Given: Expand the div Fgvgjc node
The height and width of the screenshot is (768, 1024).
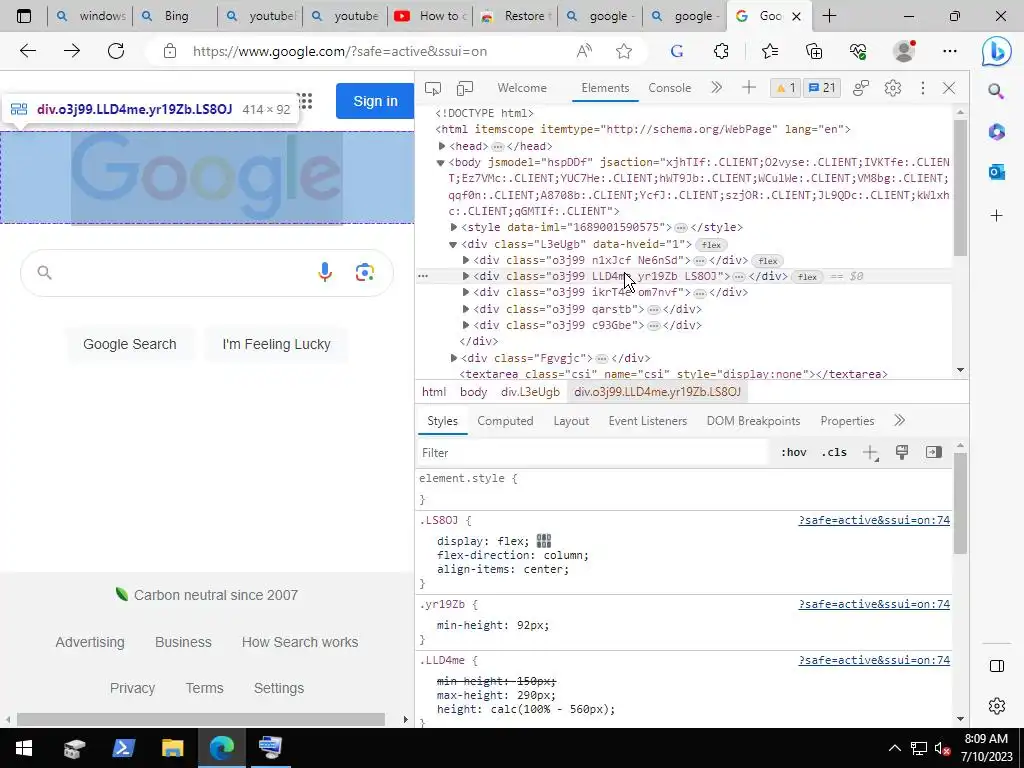Looking at the screenshot, I should (x=454, y=358).
